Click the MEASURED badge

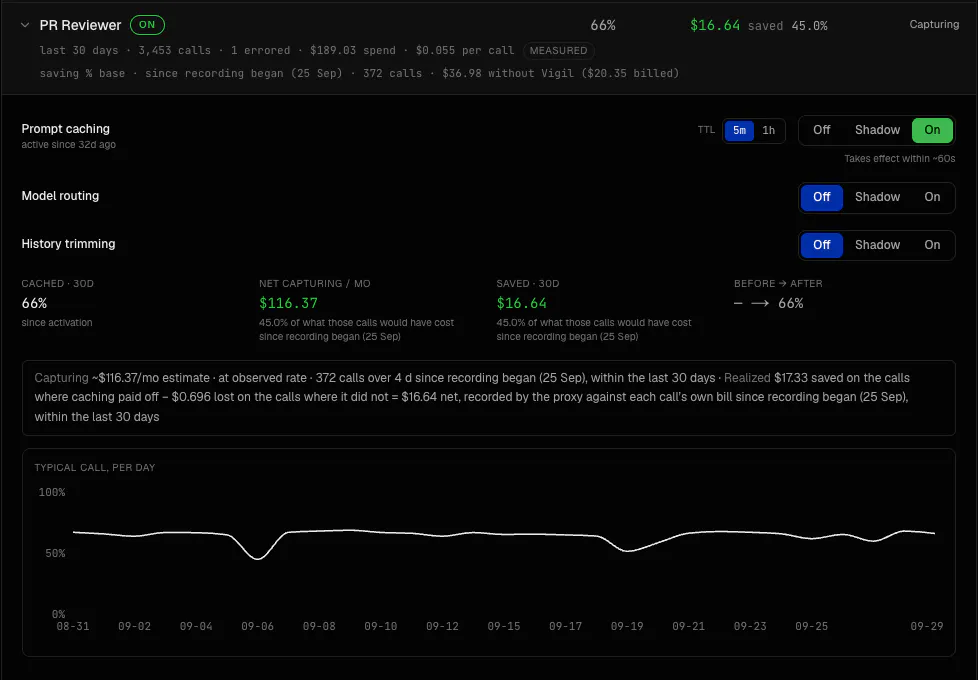click(x=558, y=51)
